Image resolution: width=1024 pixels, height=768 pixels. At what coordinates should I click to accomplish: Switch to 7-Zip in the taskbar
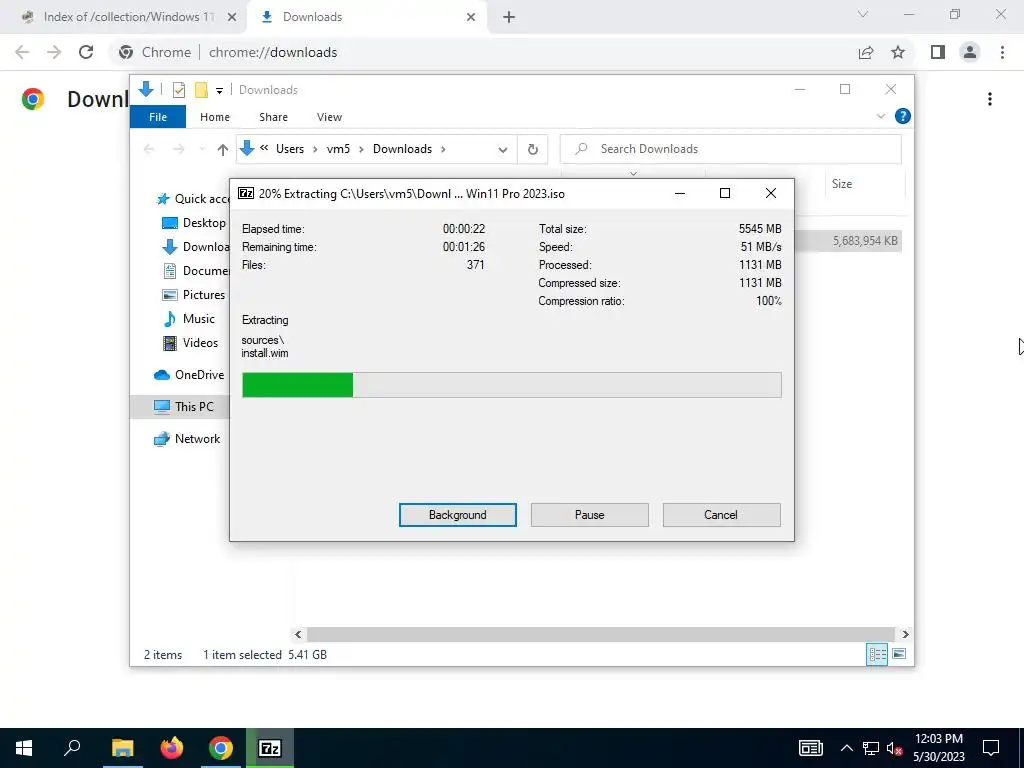(x=270, y=748)
